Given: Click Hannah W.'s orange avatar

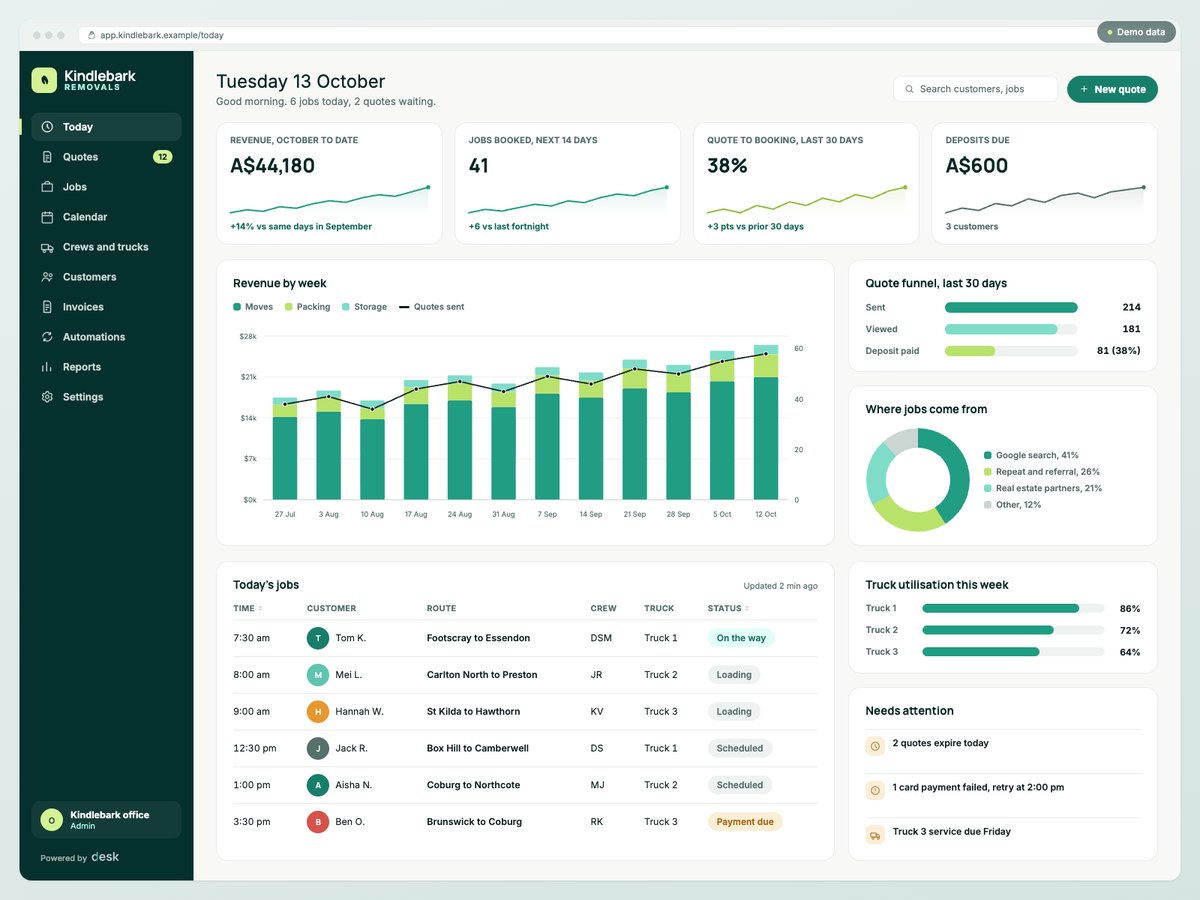Looking at the screenshot, I should [318, 712].
